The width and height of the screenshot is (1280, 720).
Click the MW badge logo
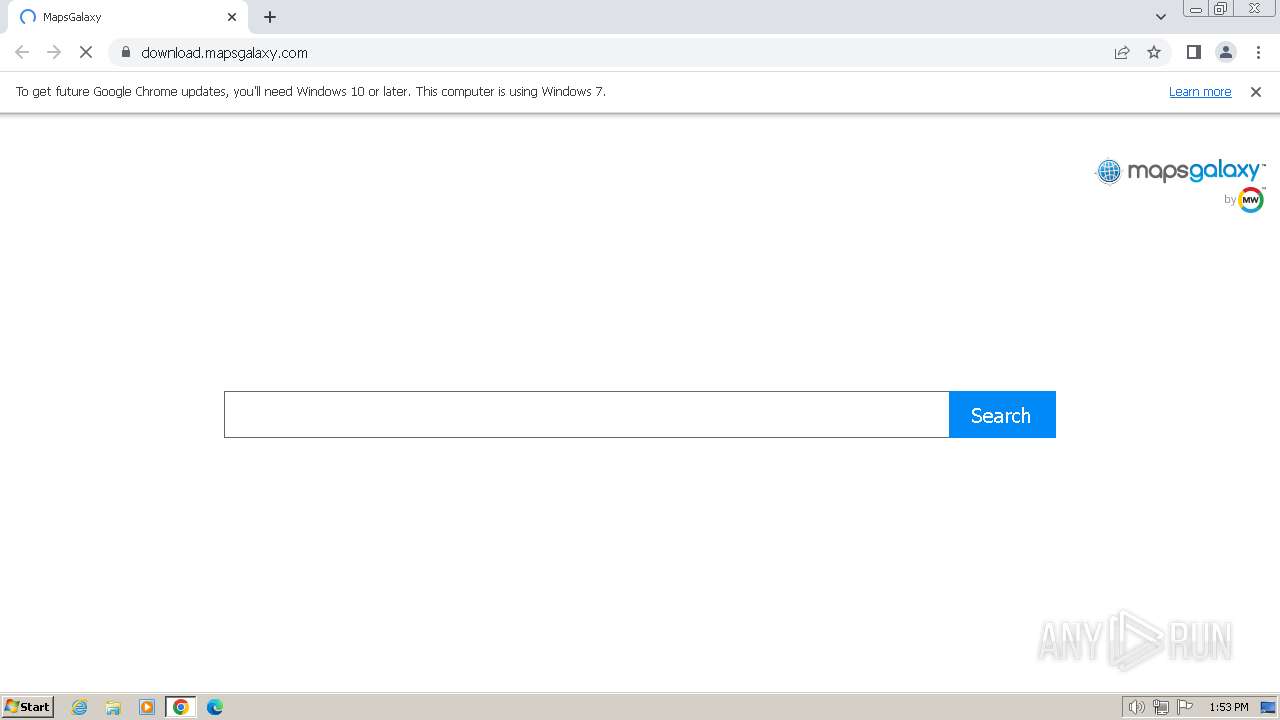(1251, 200)
